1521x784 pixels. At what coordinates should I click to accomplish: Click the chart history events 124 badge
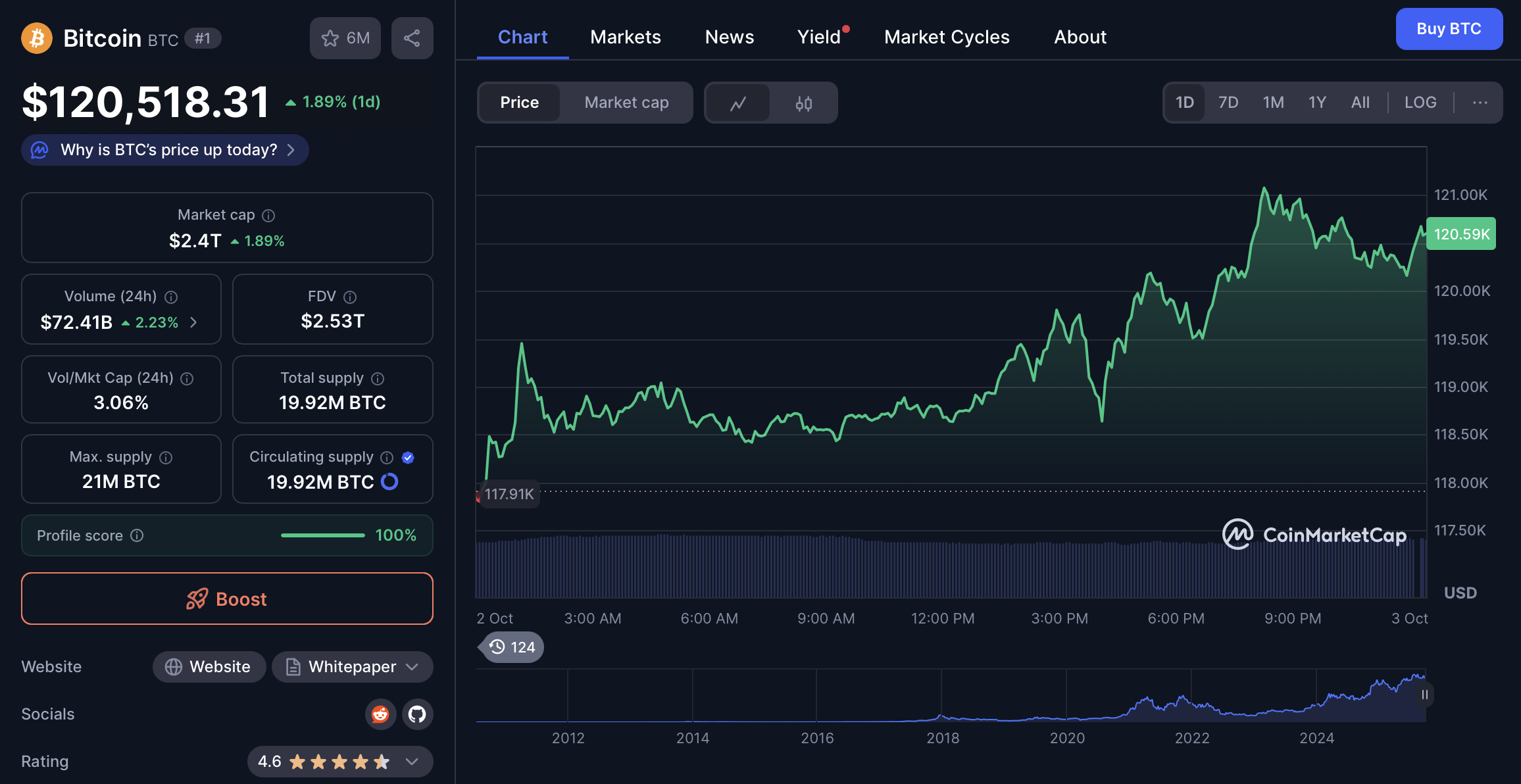512,647
